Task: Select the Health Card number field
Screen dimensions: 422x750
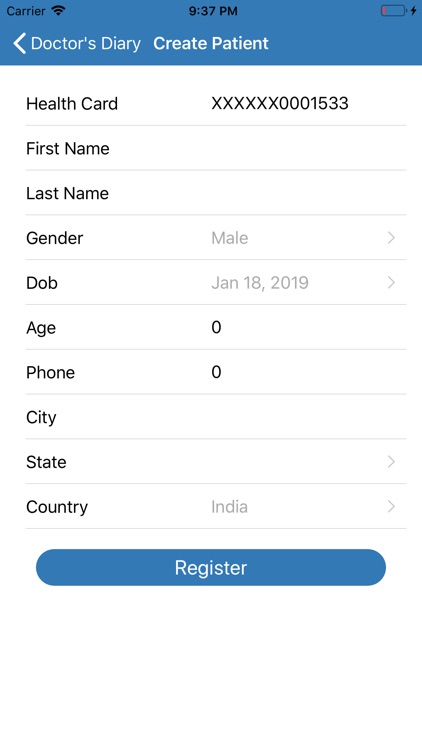Action: [280, 103]
